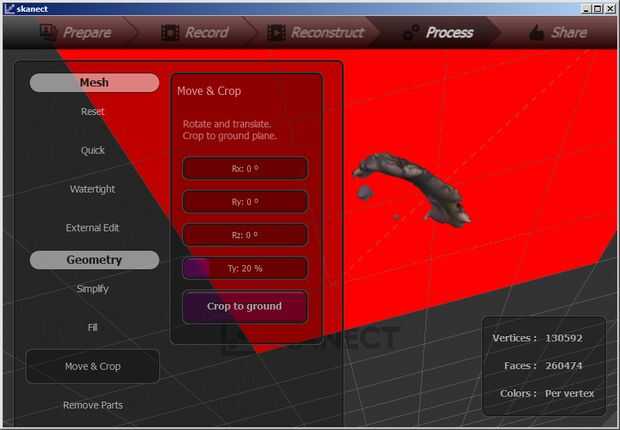Click the Faces count 260474
The width and height of the screenshot is (620, 430).
563,366
